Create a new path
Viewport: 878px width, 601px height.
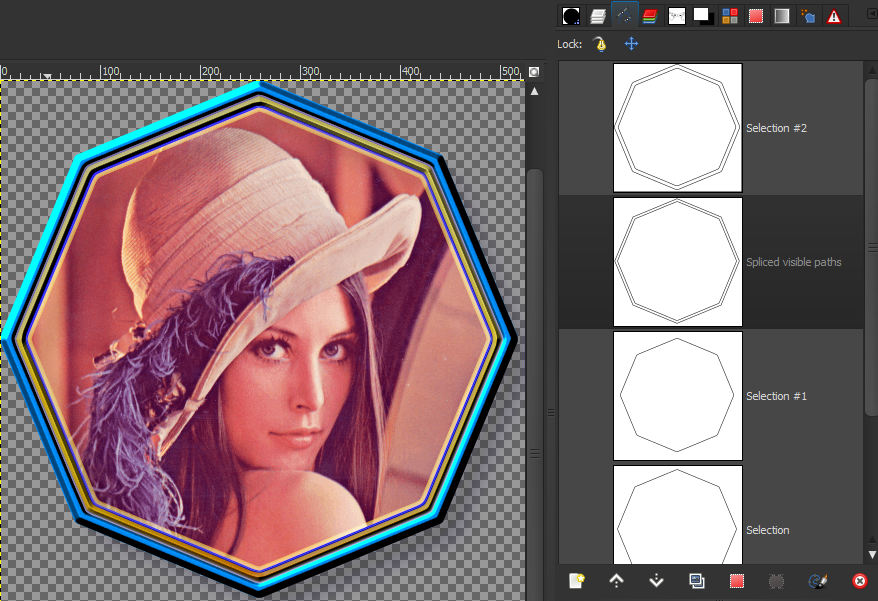(x=577, y=581)
